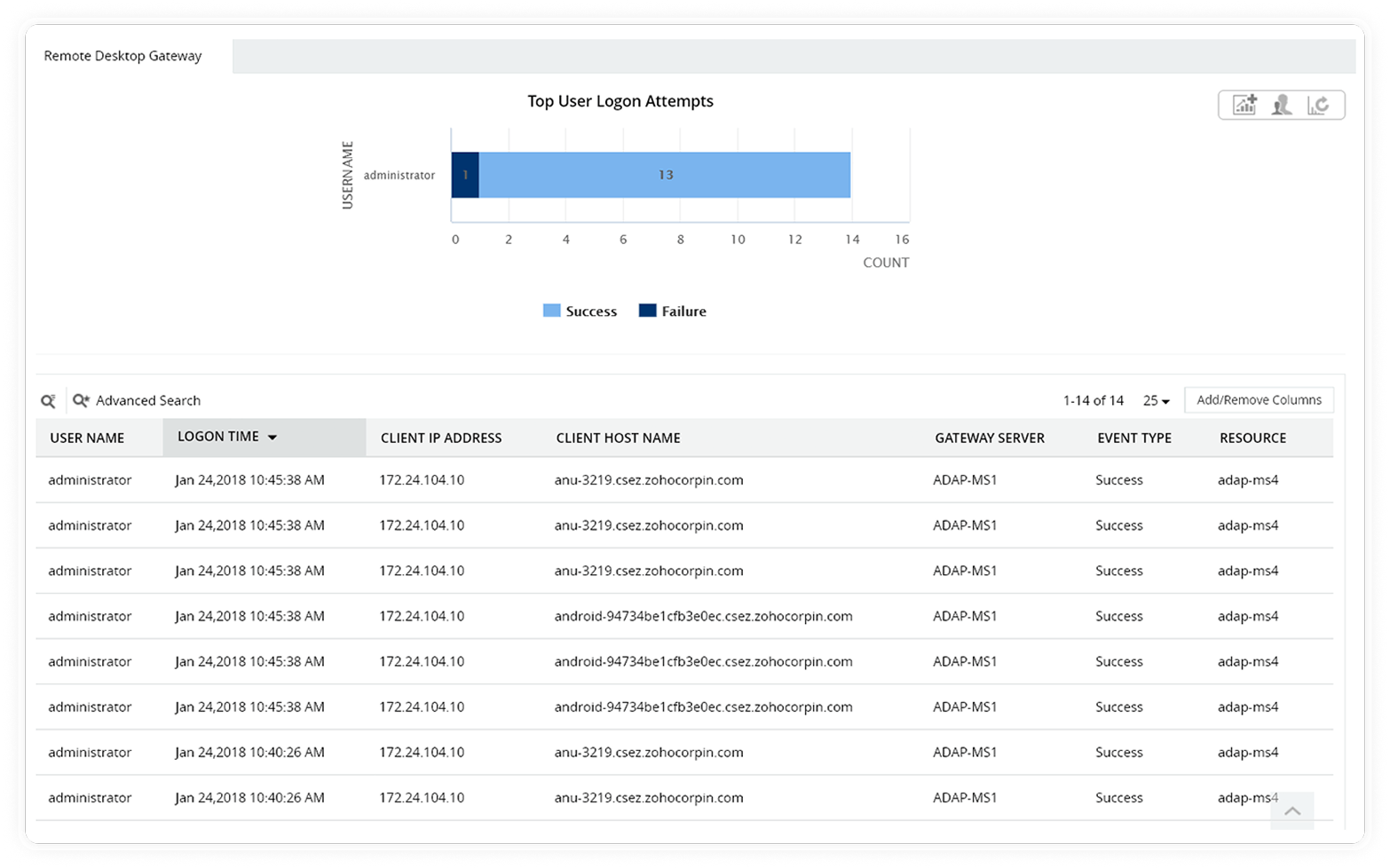1390x868 pixels.
Task: Sort by the USER NAME column header
Action: (87, 438)
